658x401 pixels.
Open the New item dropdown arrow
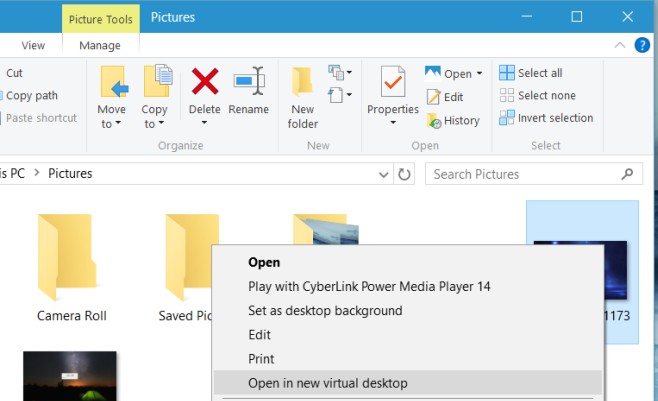349,72
